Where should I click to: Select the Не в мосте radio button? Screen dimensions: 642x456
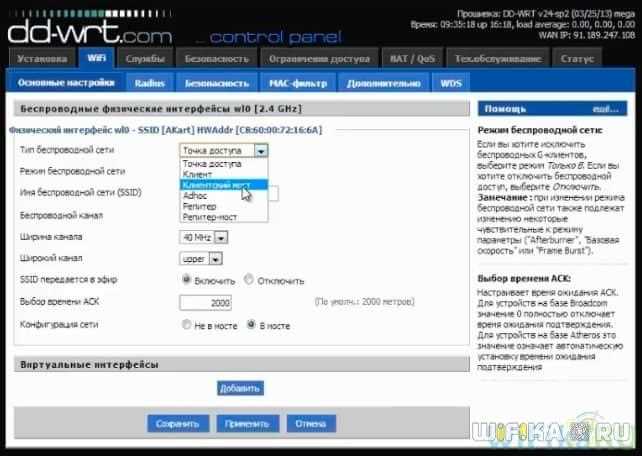pos(186,325)
